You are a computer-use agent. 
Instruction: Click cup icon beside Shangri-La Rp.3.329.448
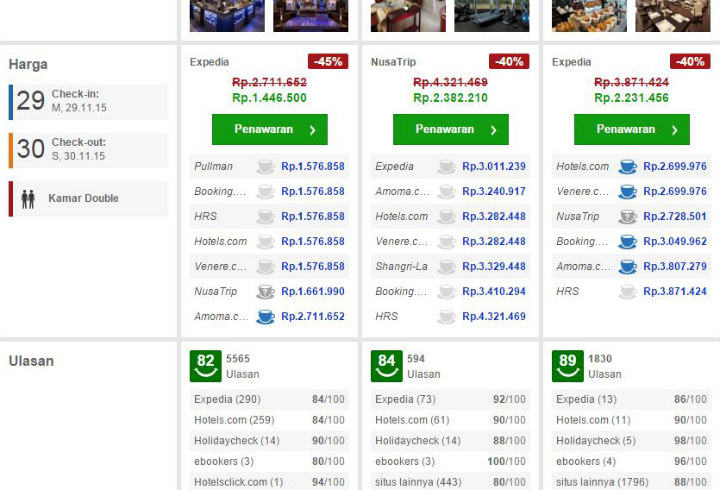[446, 266]
